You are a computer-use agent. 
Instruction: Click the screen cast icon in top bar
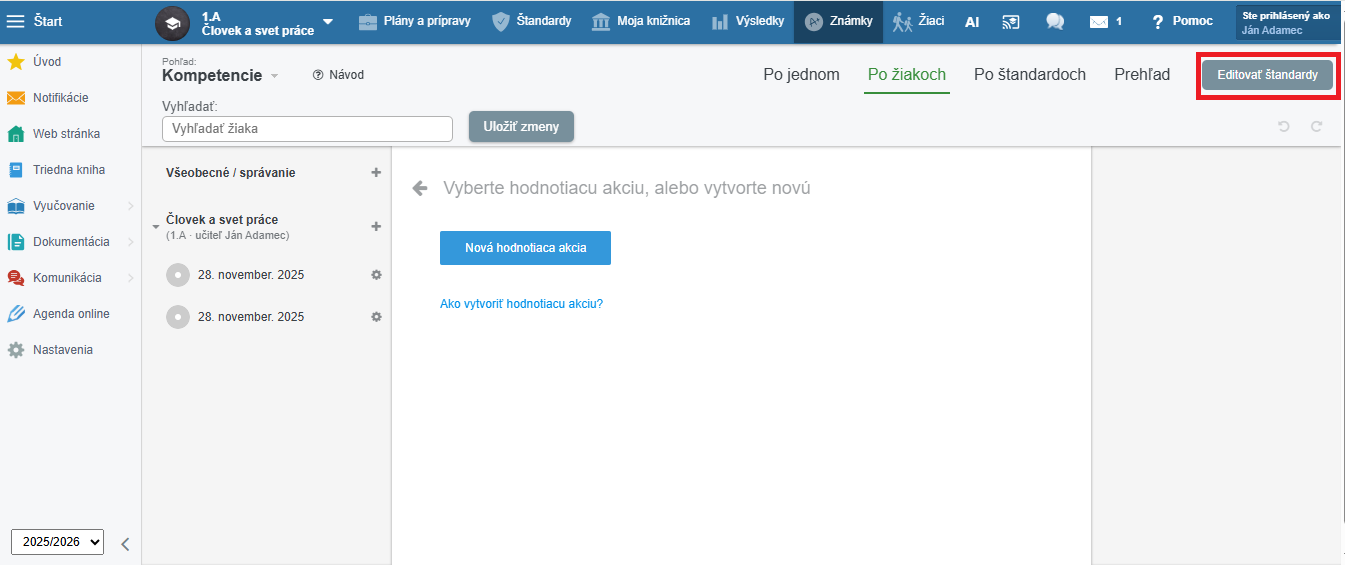1012,21
